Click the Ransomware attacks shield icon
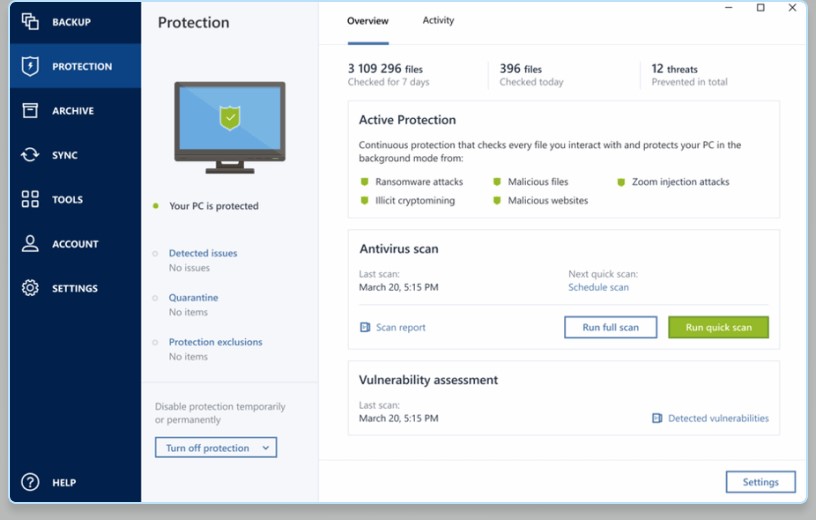The width and height of the screenshot is (816, 520). (x=364, y=182)
